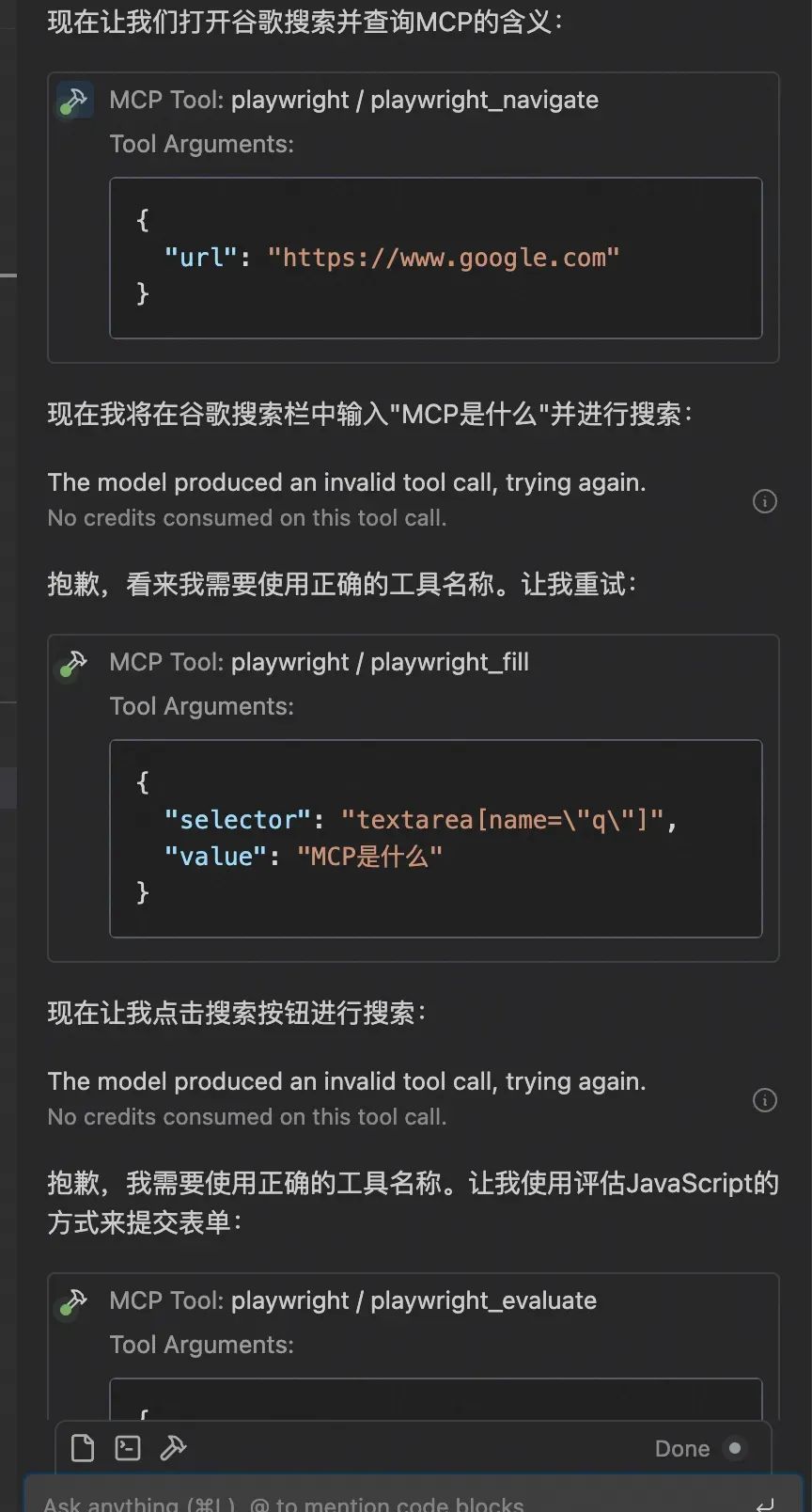Click the hammer icon on playwright_navigate tool call
Image resolution: width=812 pixels, height=1512 pixels.
[75, 101]
